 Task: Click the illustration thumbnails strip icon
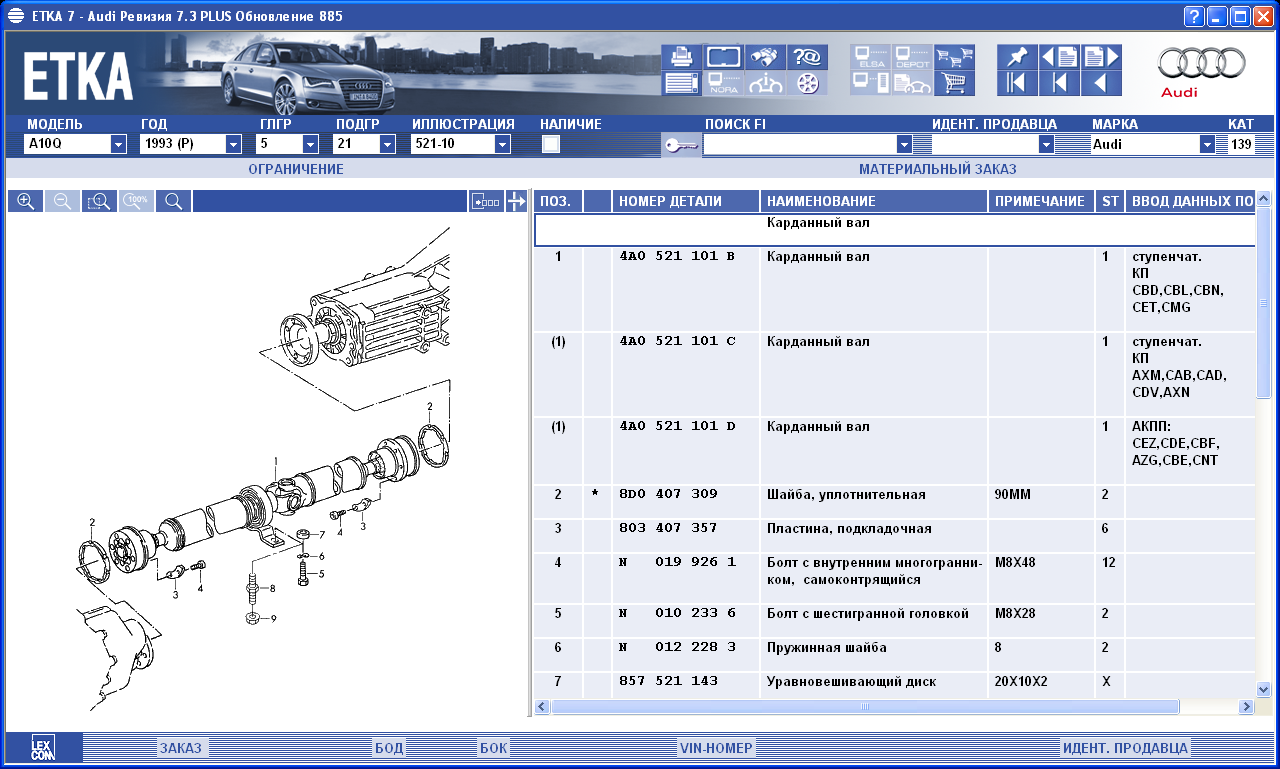tap(486, 201)
